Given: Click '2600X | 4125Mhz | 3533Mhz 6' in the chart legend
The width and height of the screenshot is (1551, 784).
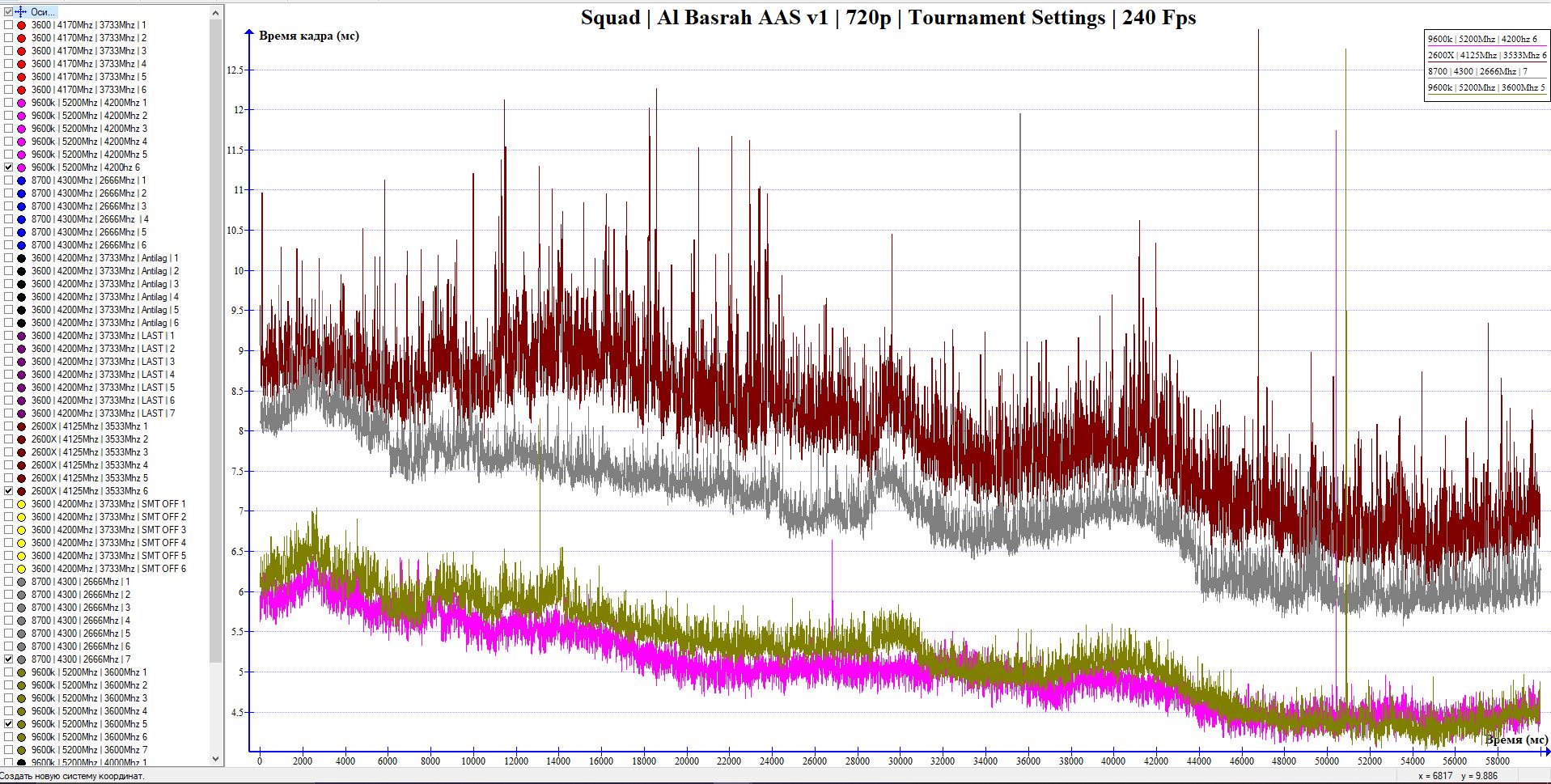Looking at the screenshot, I should pos(1487,55).
